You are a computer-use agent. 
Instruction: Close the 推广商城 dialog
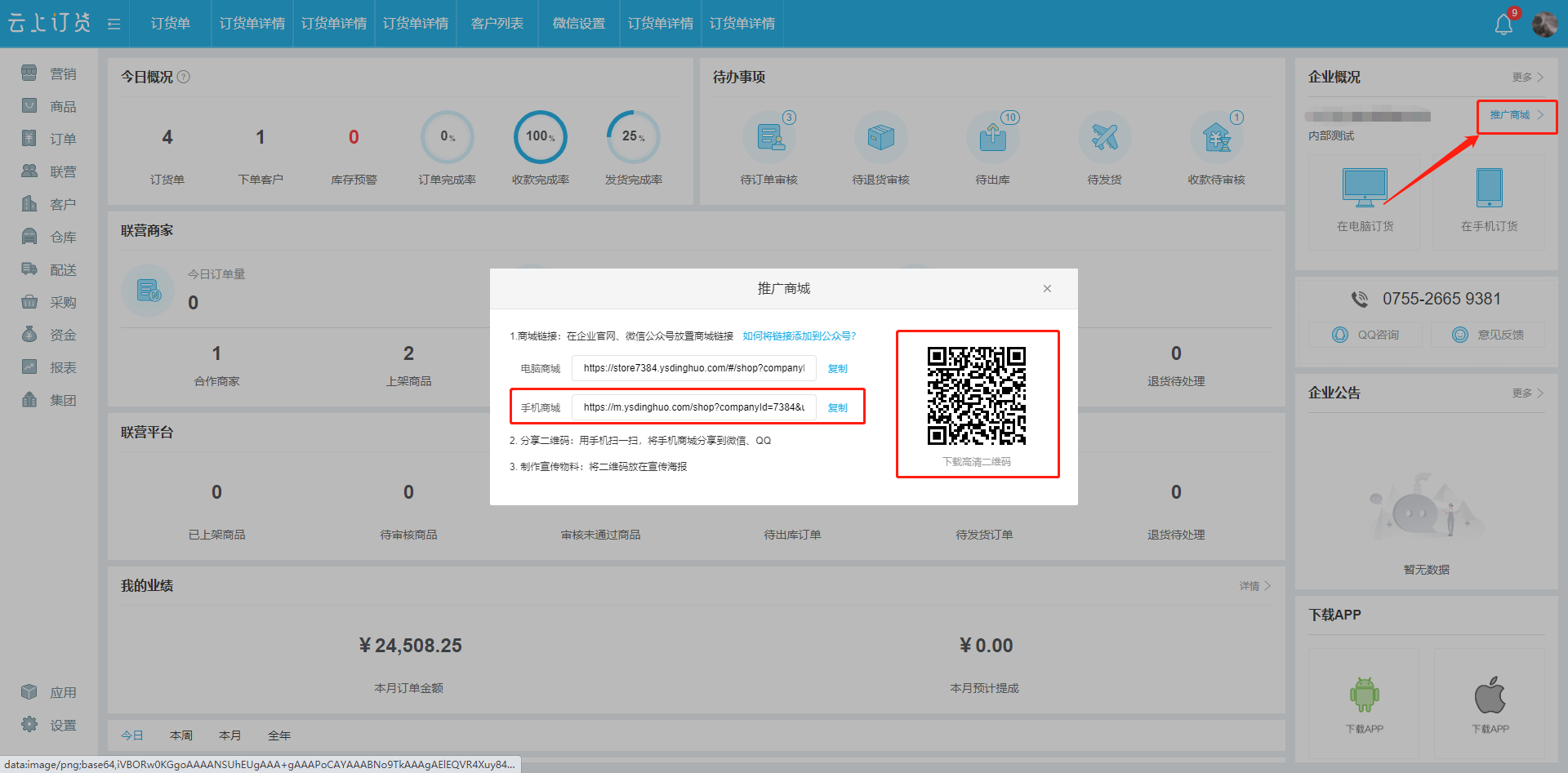click(1047, 289)
